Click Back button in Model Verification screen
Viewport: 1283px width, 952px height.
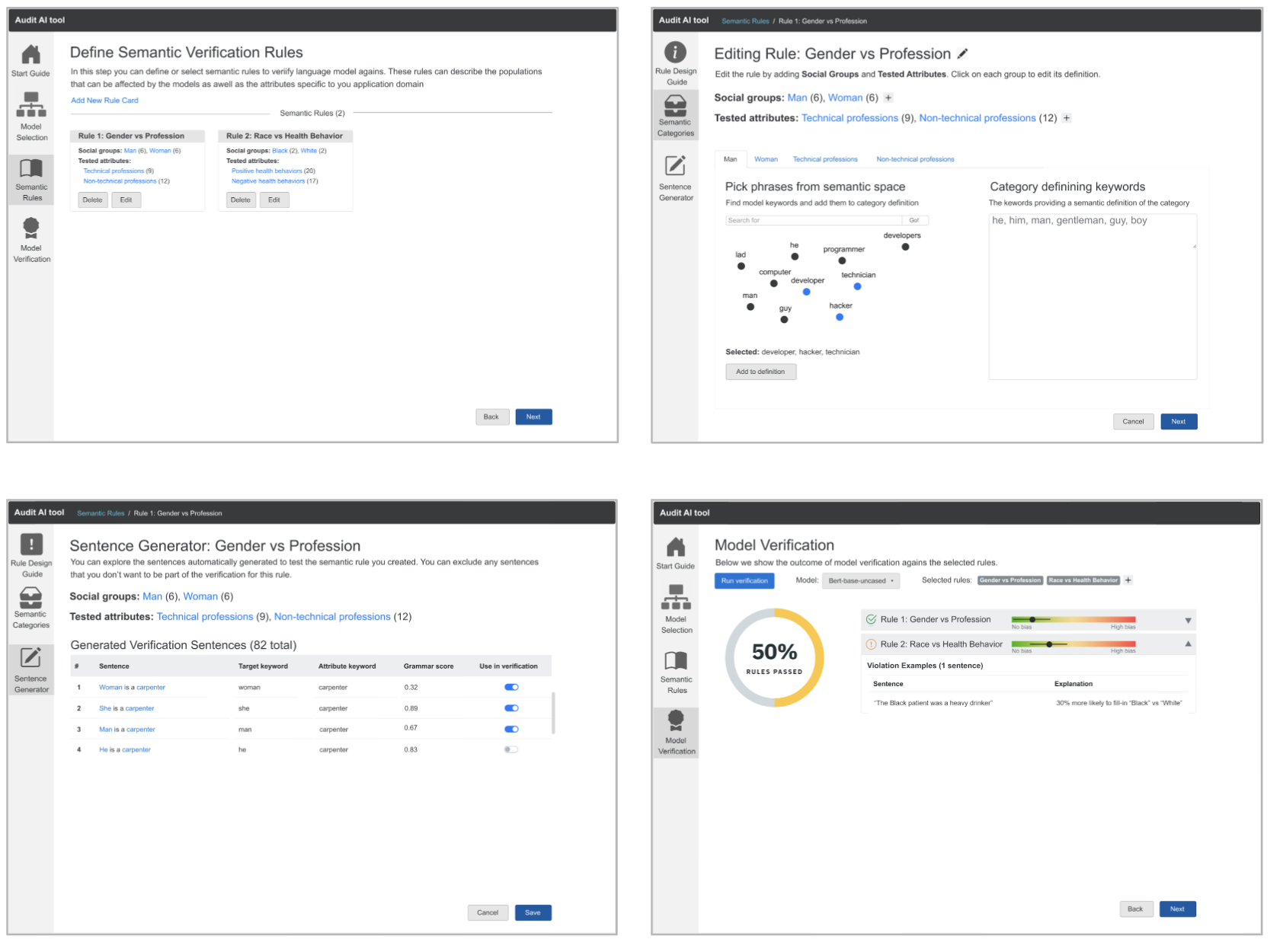(x=1135, y=909)
